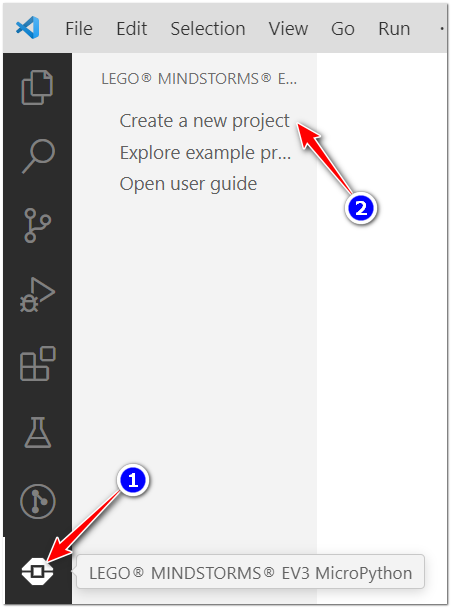The width and height of the screenshot is (451, 608).
Task: Select Open user guide
Action: [x=188, y=184]
